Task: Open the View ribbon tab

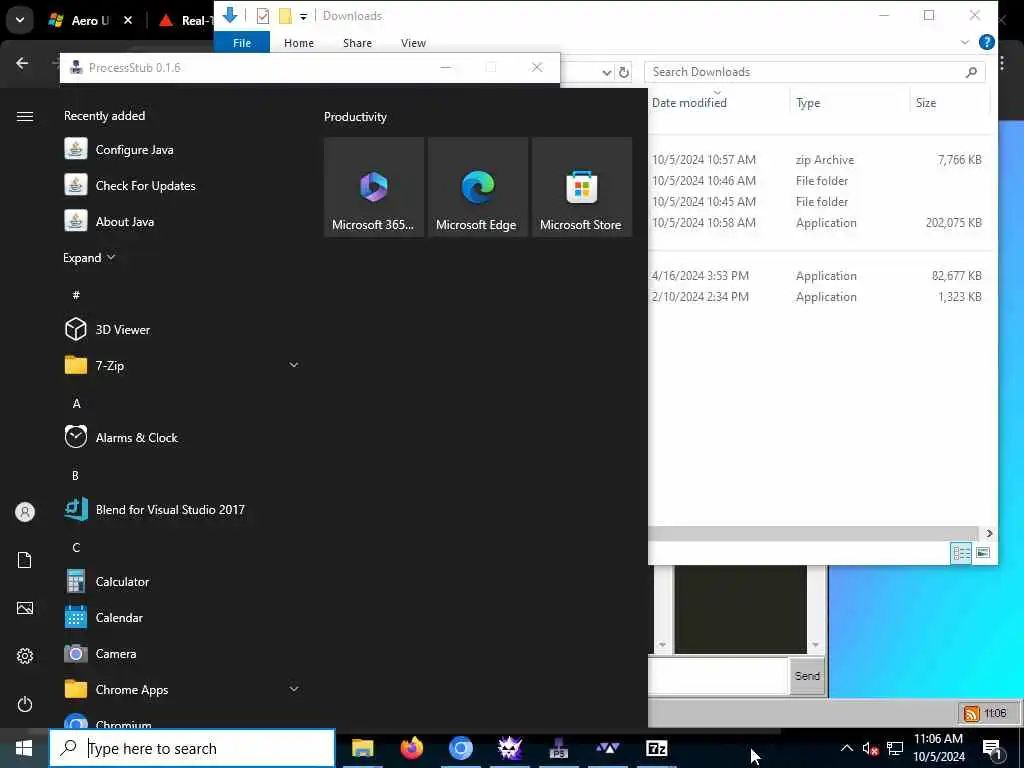Action: tap(413, 42)
